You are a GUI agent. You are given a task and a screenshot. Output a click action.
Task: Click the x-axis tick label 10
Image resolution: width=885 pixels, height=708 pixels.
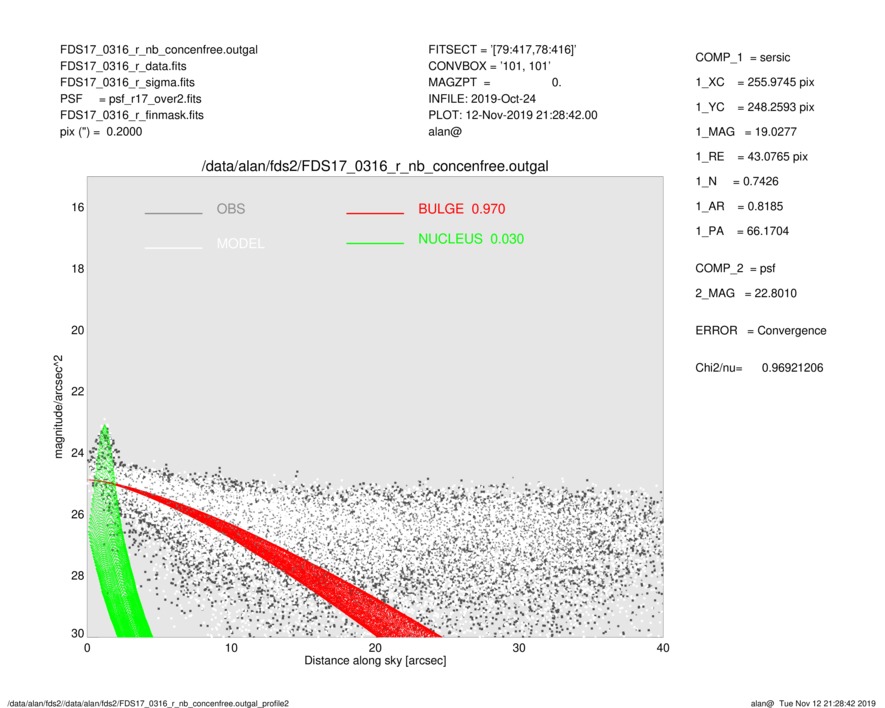tap(231, 648)
